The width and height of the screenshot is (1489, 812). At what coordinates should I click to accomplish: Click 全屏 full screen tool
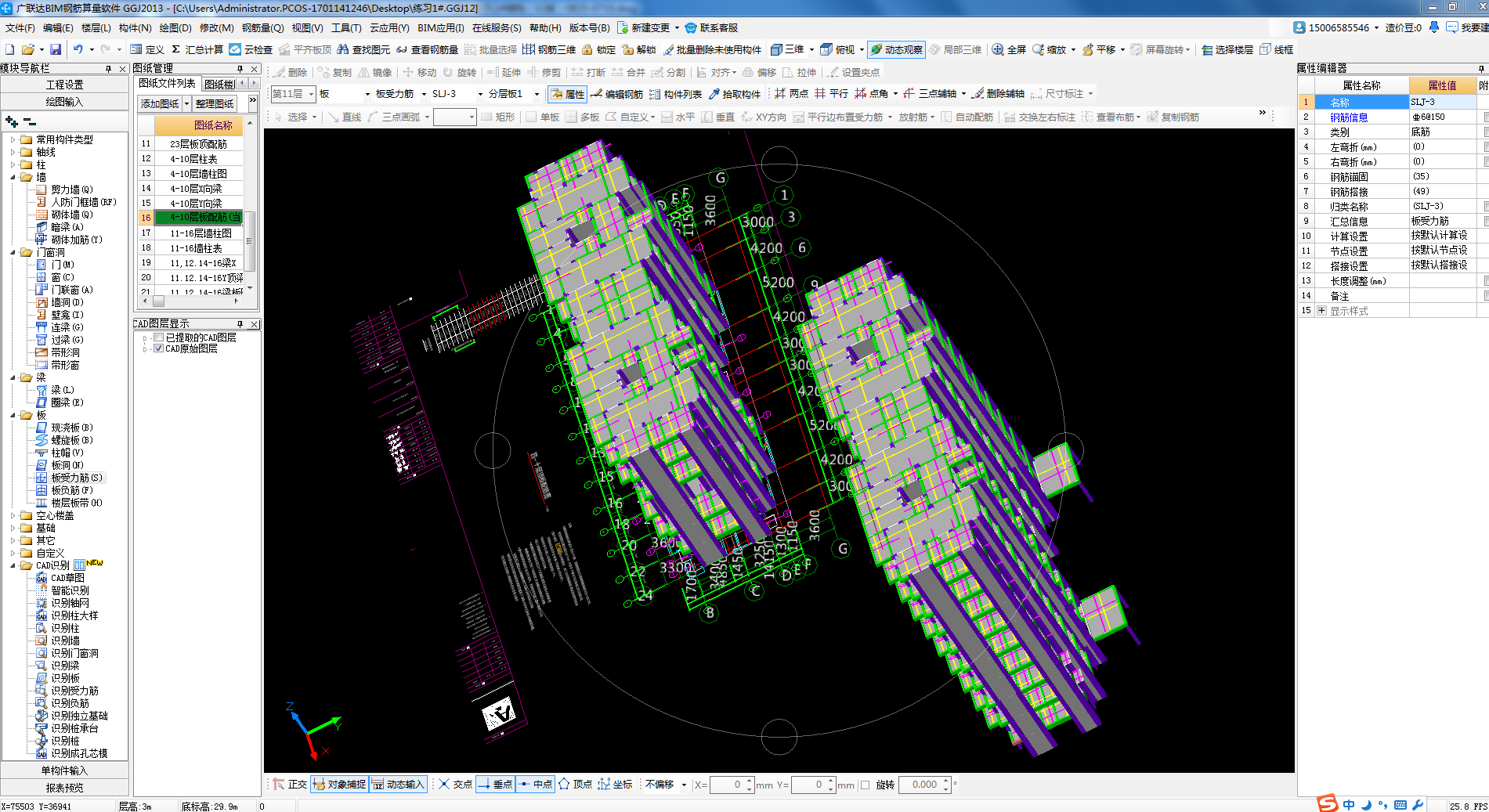pyautogui.click(x=1009, y=49)
